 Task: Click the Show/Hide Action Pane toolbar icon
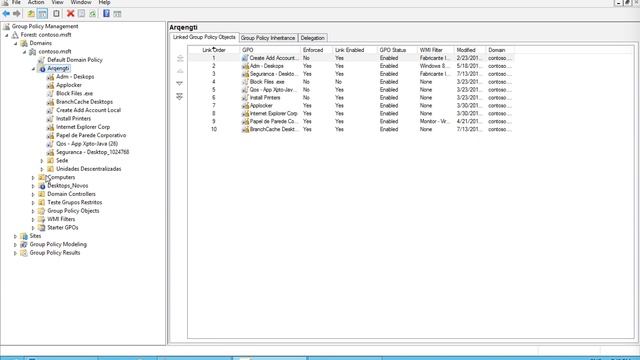[117, 13]
